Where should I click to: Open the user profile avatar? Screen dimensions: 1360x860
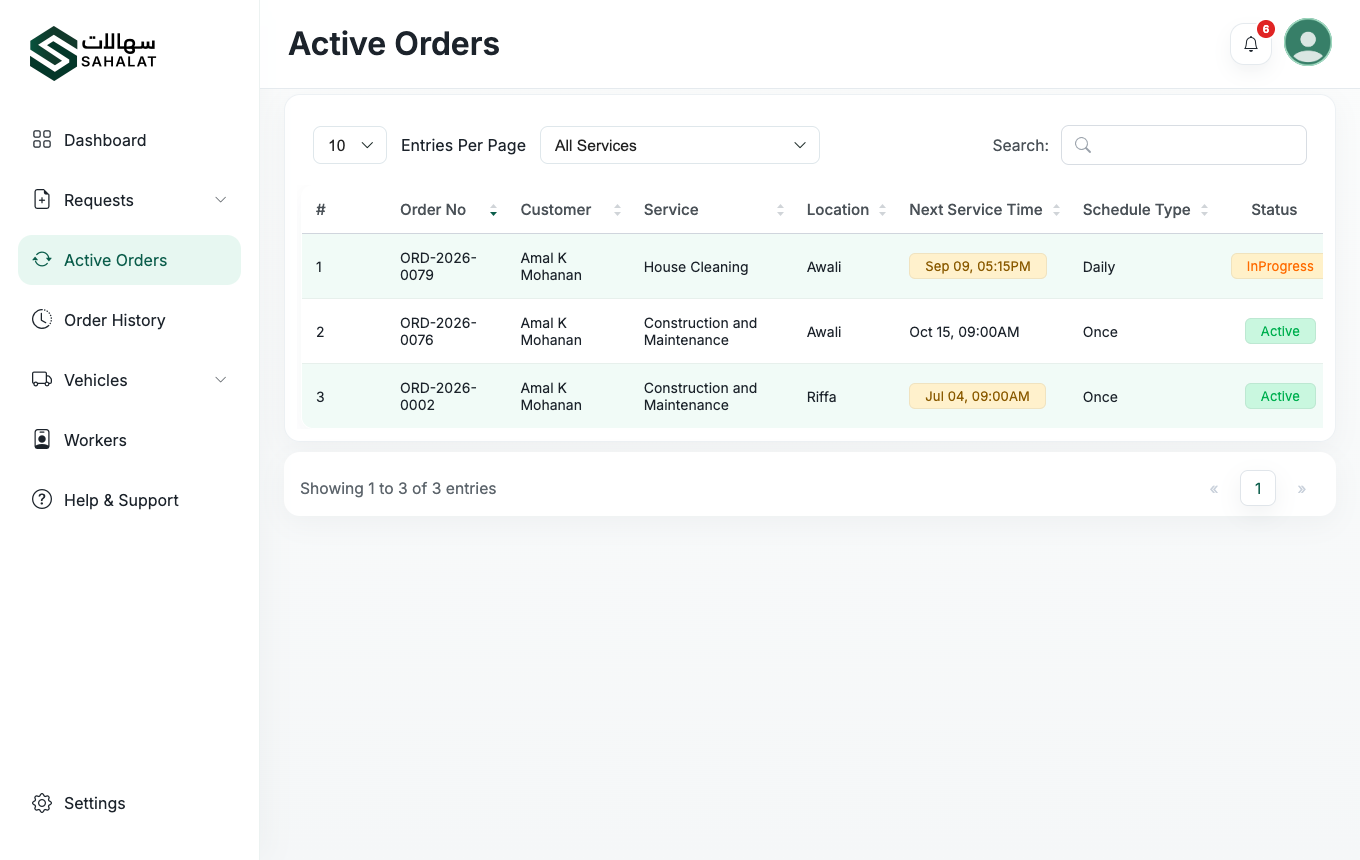pyautogui.click(x=1308, y=42)
